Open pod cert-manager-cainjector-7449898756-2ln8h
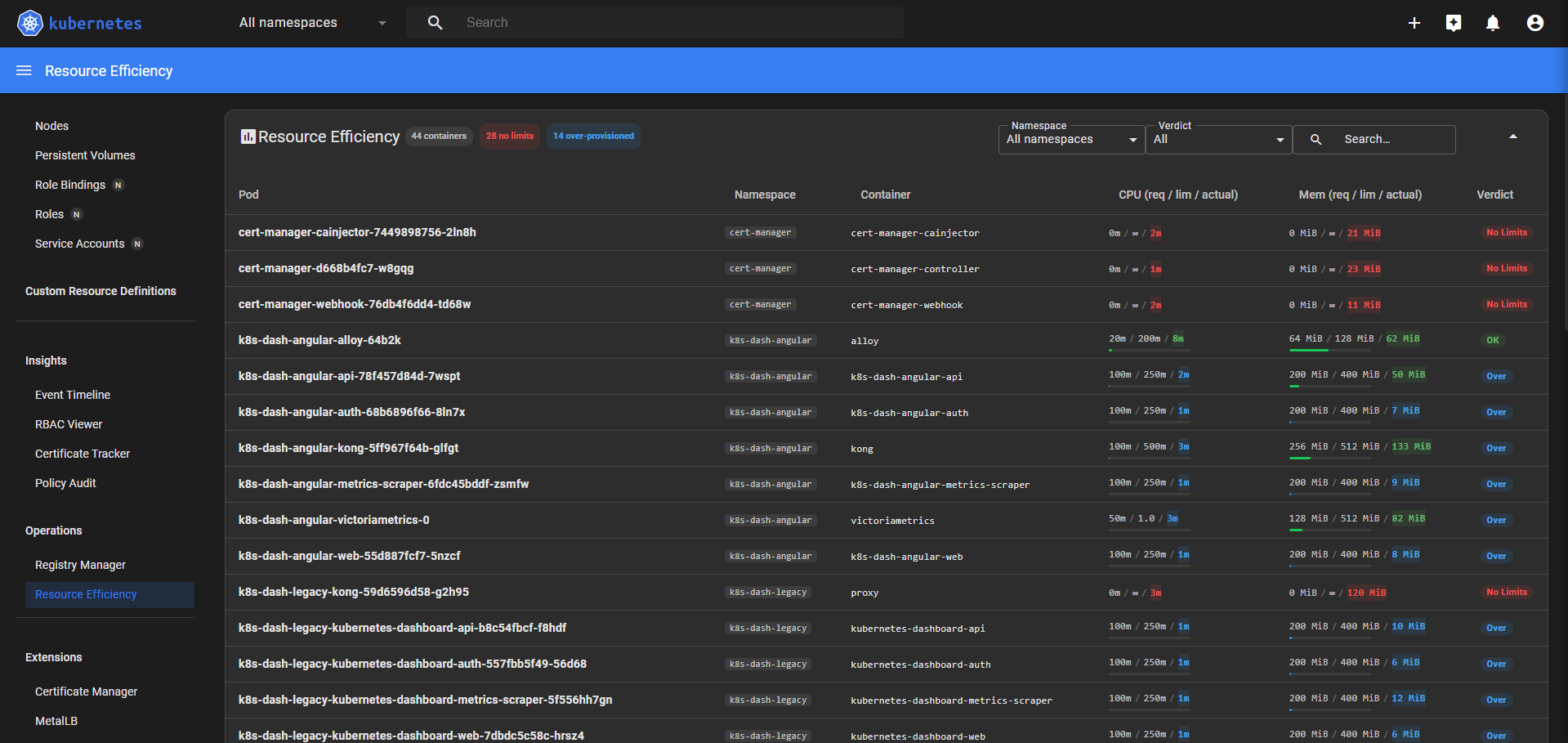Viewport: 1568px width, 743px height. 357,232
